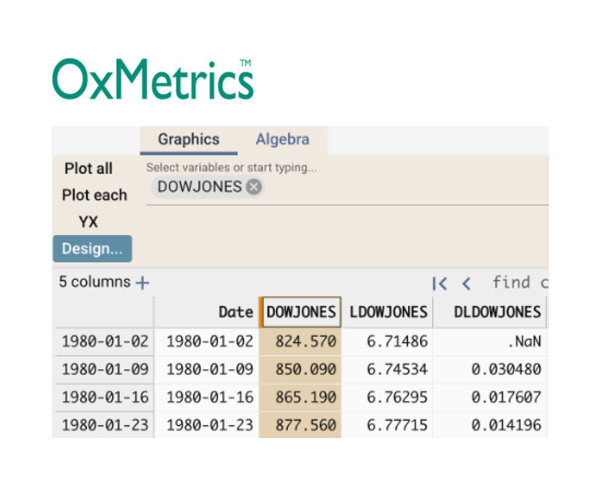Viewport: 600px width, 477px height.
Task: Click the OxMetrics logo
Action: tap(152, 80)
